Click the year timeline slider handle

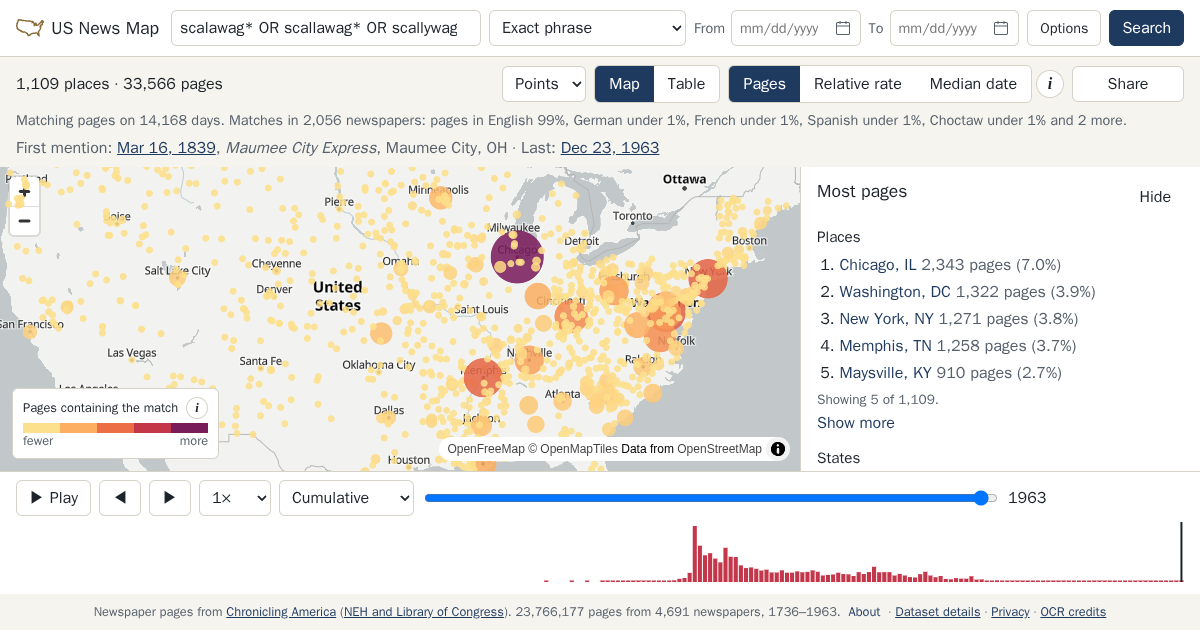pos(981,498)
